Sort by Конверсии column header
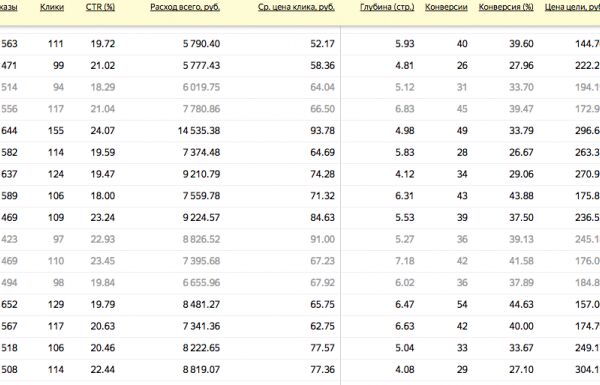The width and height of the screenshot is (600, 385). click(446, 7)
